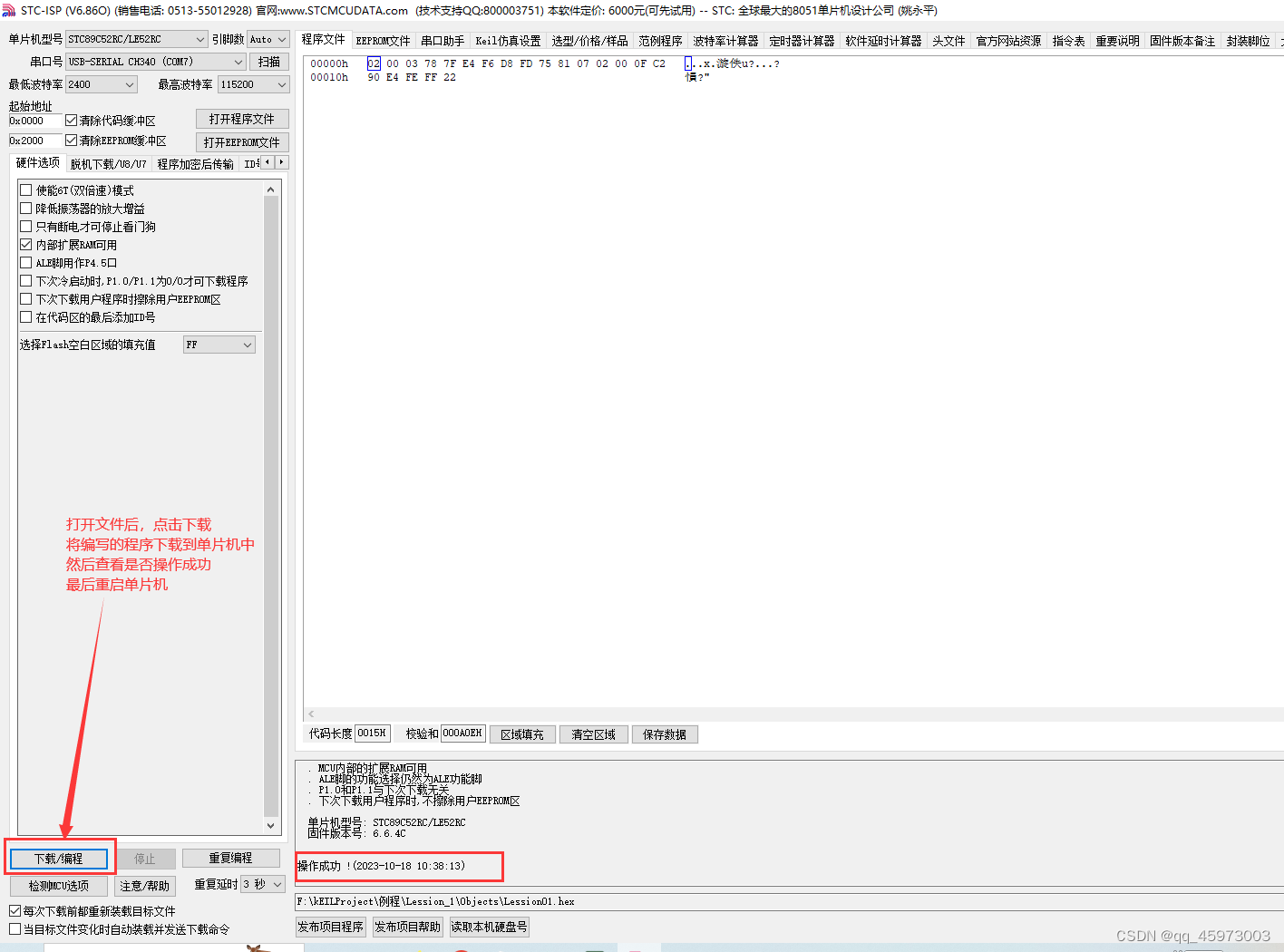Click 清空区域 button

click(x=593, y=734)
